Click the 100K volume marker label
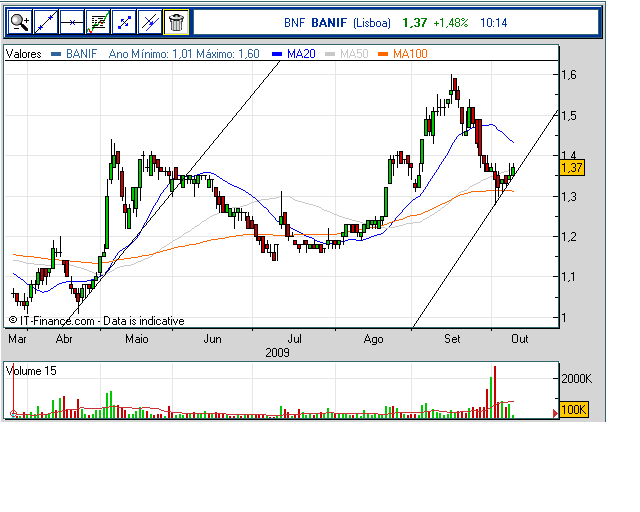The image size is (640, 512). tap(573, 411)
